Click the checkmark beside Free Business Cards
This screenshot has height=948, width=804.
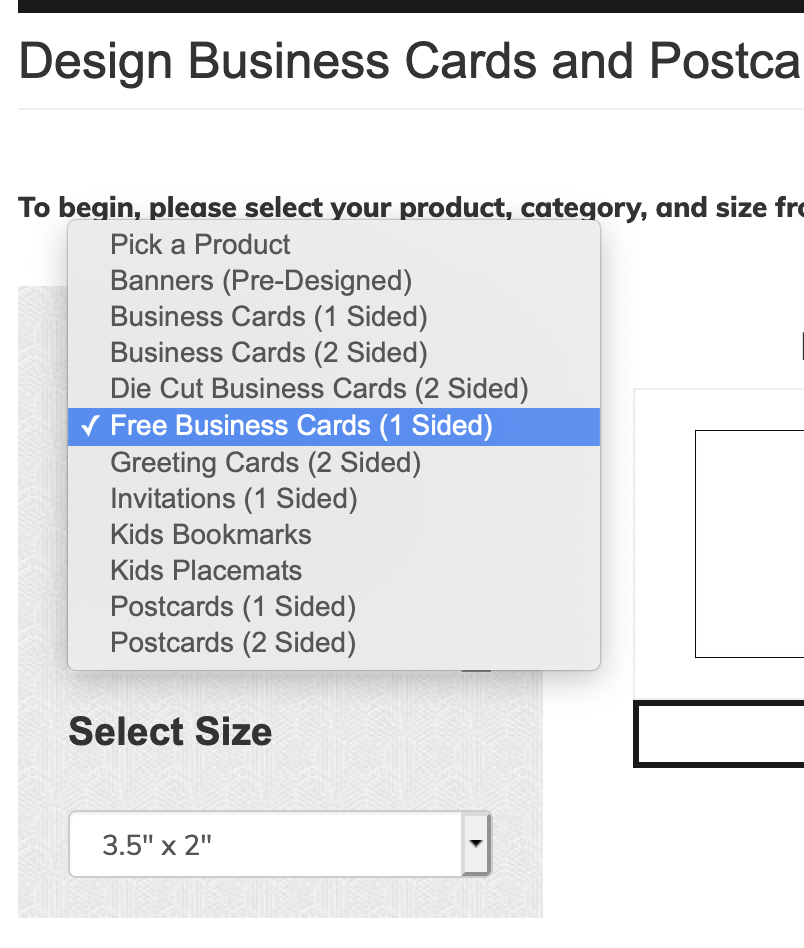(x=90, y=426)
